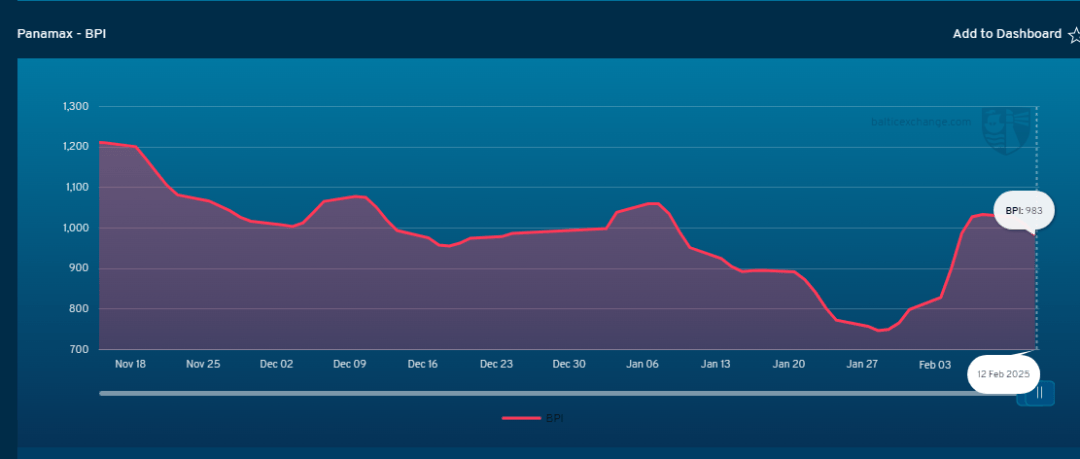The image size is (1080, 459).
Task: Click the 1,200 y-axis value
Action: tap(76, 147)
